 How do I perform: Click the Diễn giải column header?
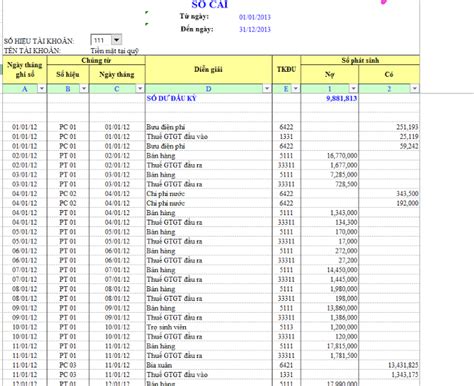point(208,69)
